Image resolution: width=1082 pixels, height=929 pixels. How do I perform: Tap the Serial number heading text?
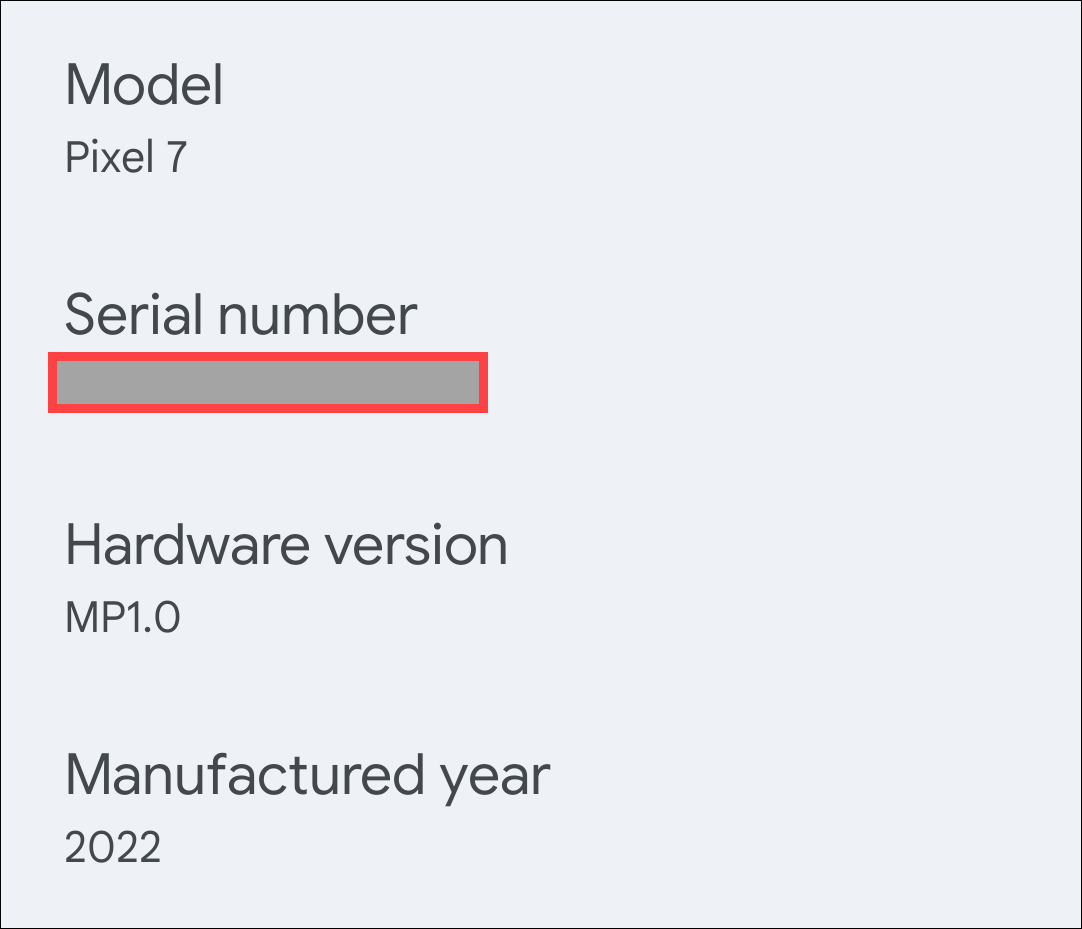pos(241,315)
